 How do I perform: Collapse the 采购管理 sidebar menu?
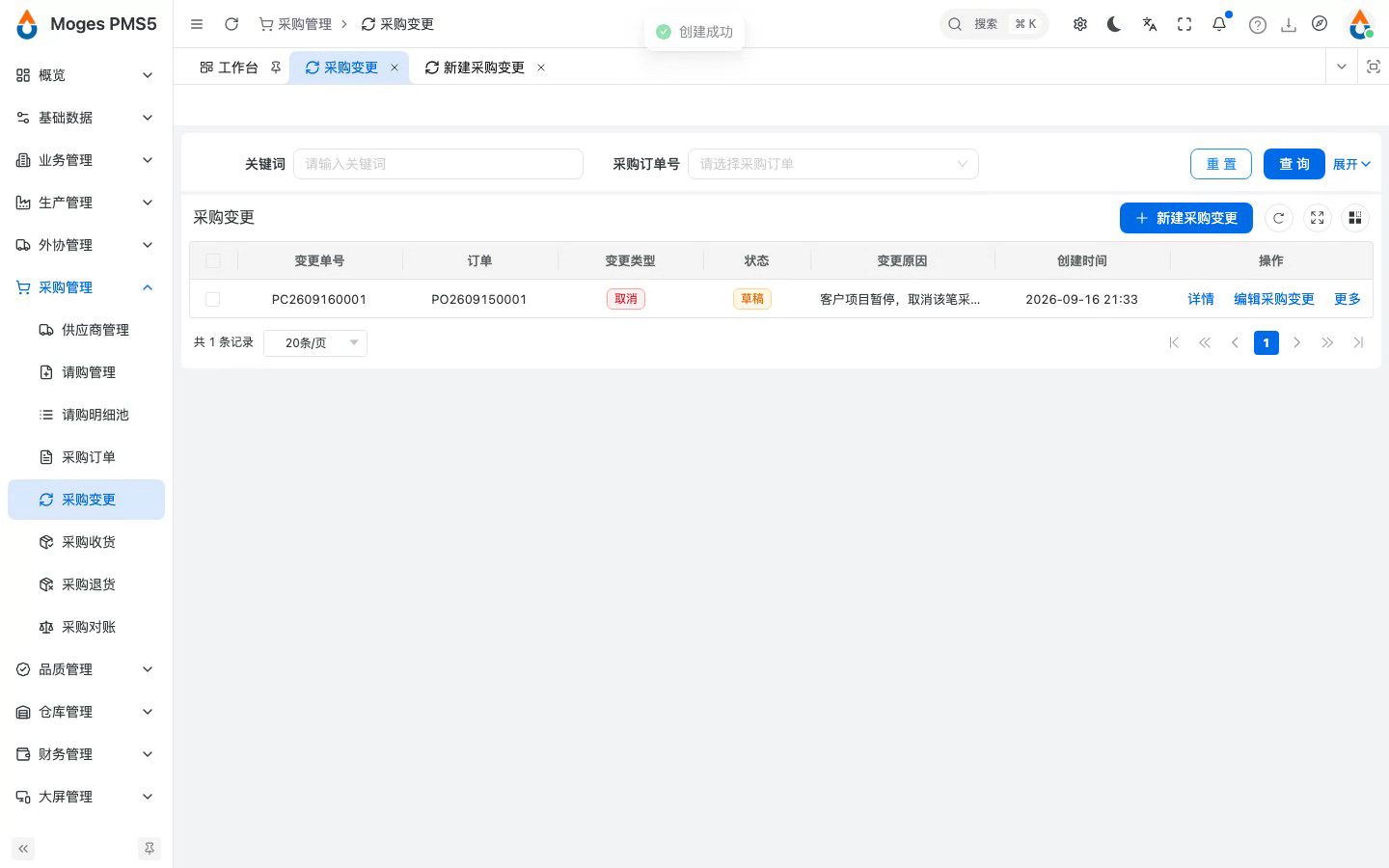coord(86,287)
